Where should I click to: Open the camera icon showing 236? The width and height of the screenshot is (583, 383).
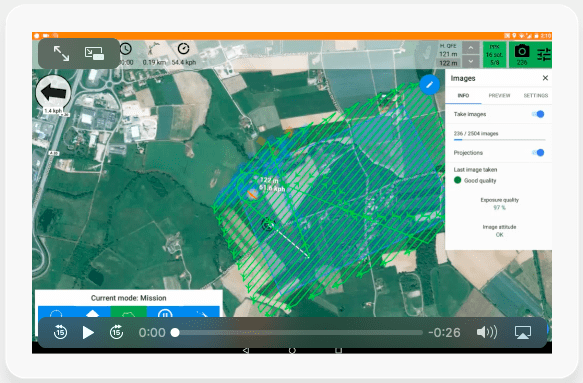point(522,54)
